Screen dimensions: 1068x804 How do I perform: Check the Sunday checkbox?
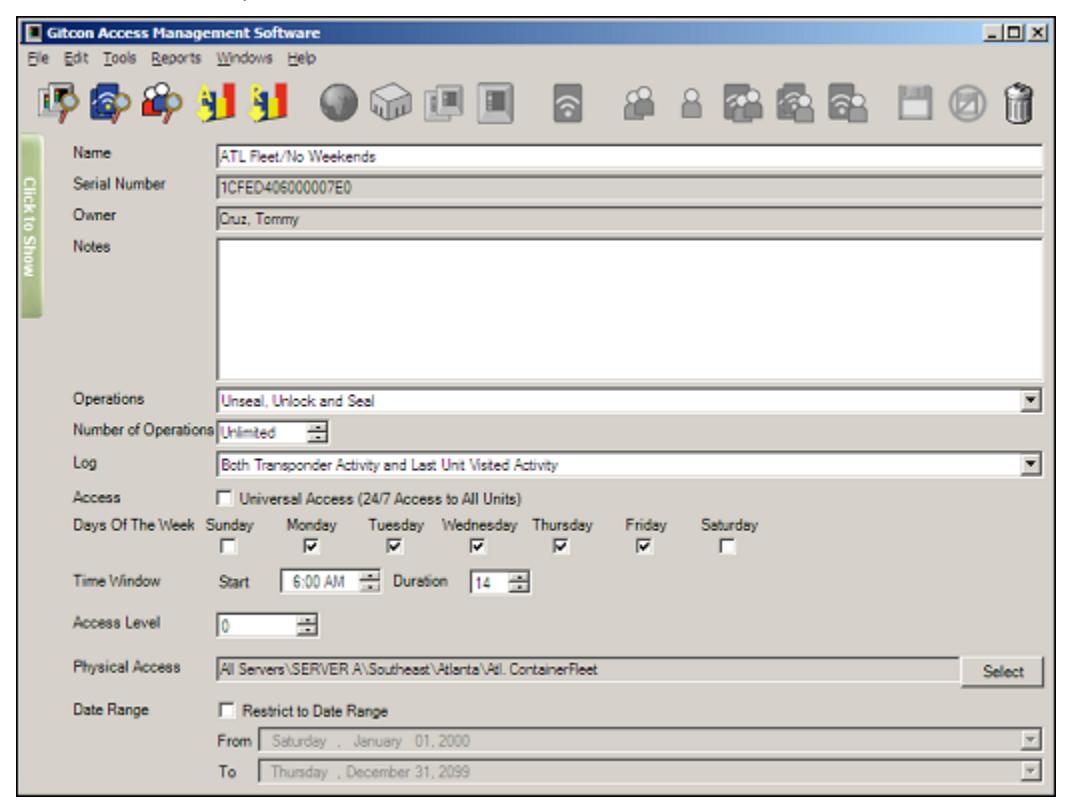[228, 546]
